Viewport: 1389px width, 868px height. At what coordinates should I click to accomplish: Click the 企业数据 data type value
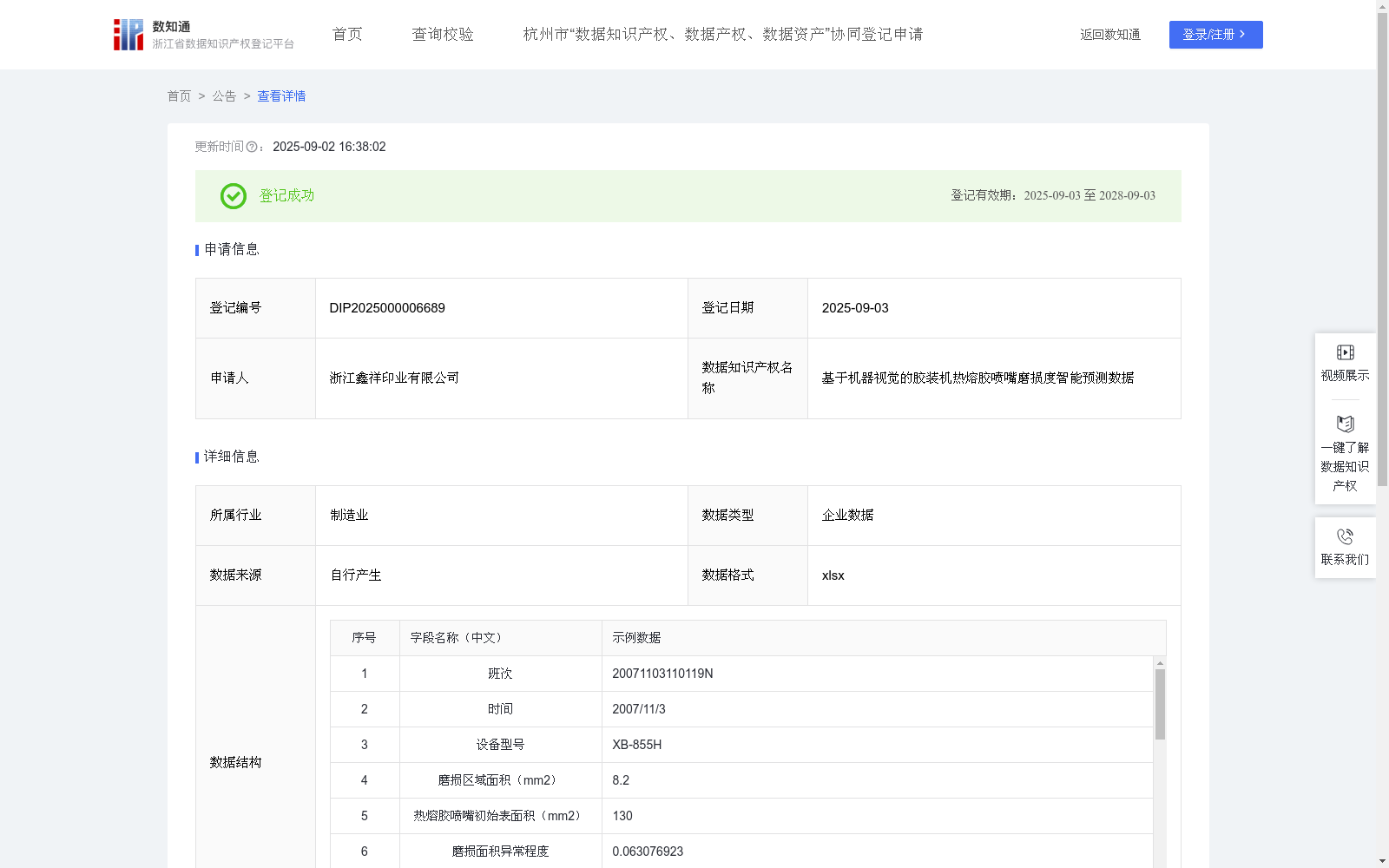pyautogui.click(x=847, y=515)
